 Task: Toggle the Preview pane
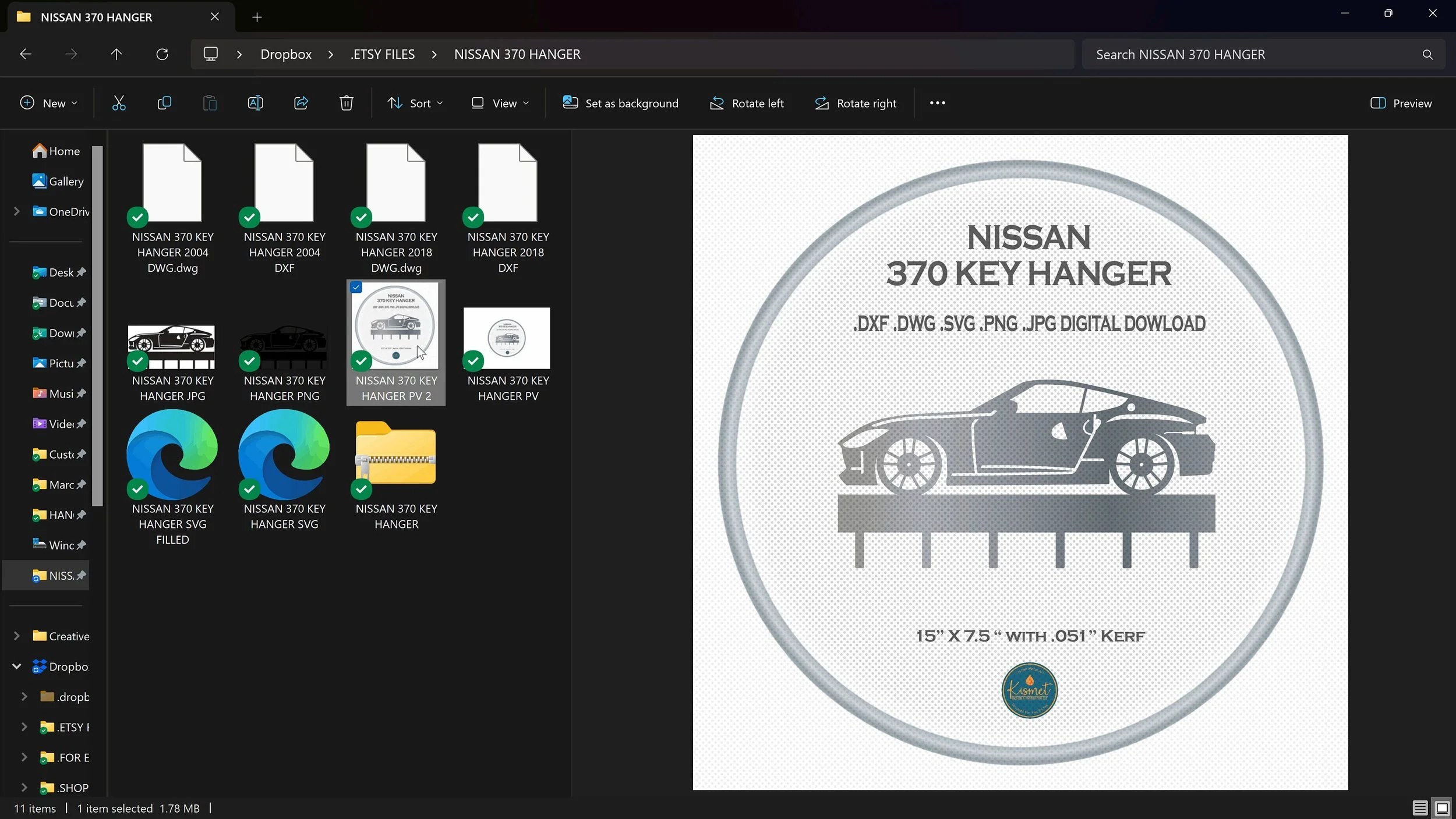1401,103
